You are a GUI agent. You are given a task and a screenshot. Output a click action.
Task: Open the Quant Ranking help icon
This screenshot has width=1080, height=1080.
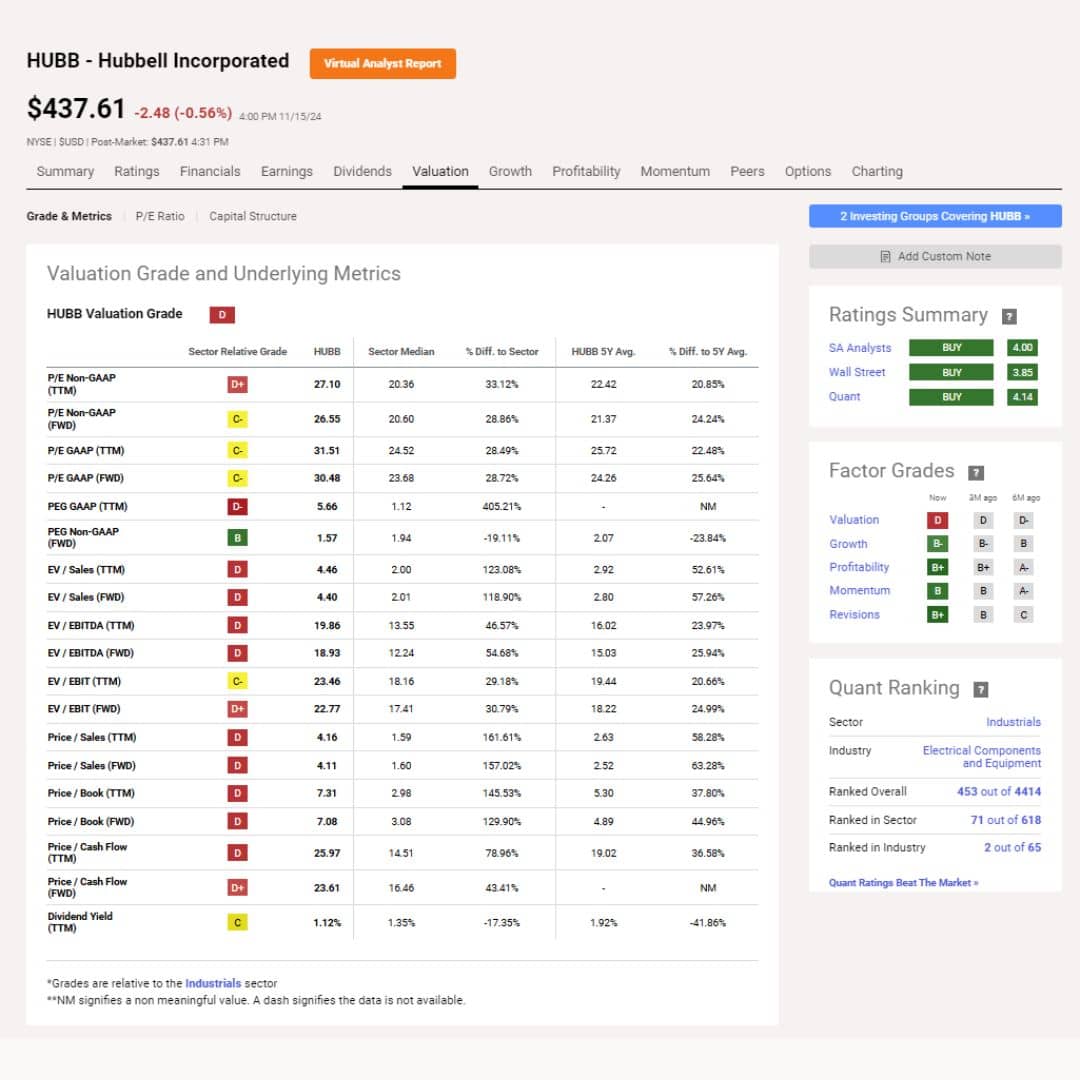coord(980,689)
